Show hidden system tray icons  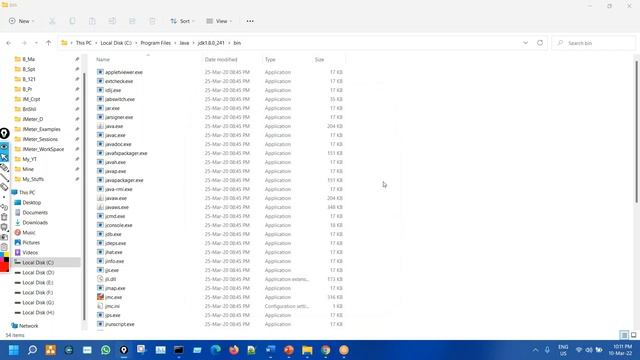pos(535,350)
